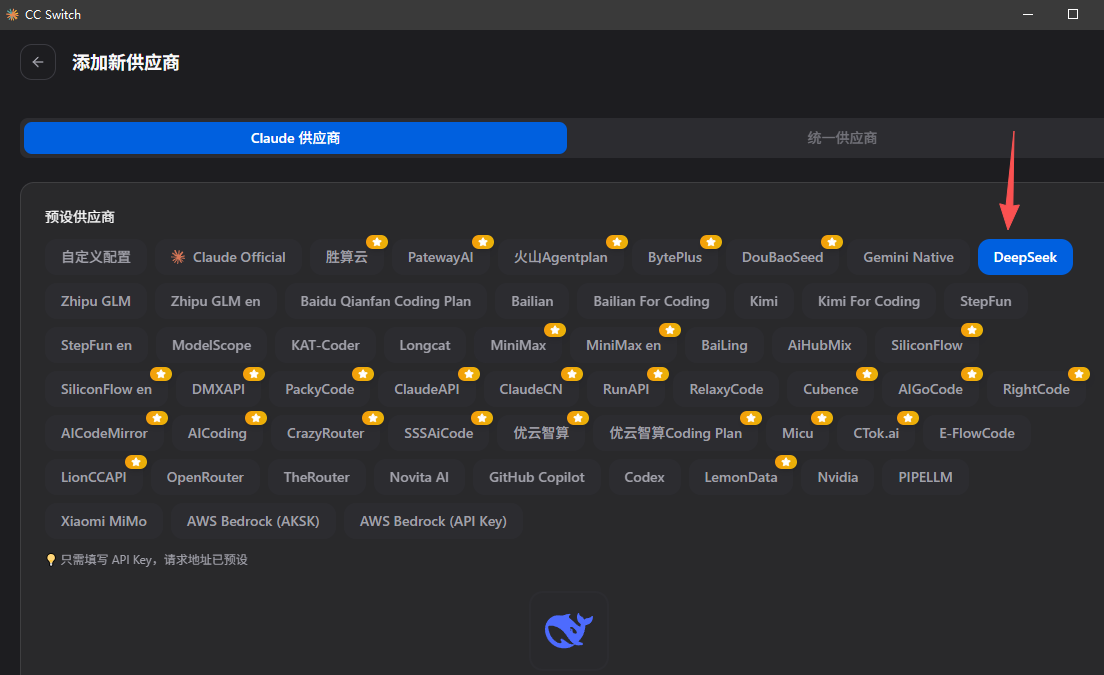Choose the ClaudeCN provider
This screenshot has width=1104, height=675.
coord(531,389)
